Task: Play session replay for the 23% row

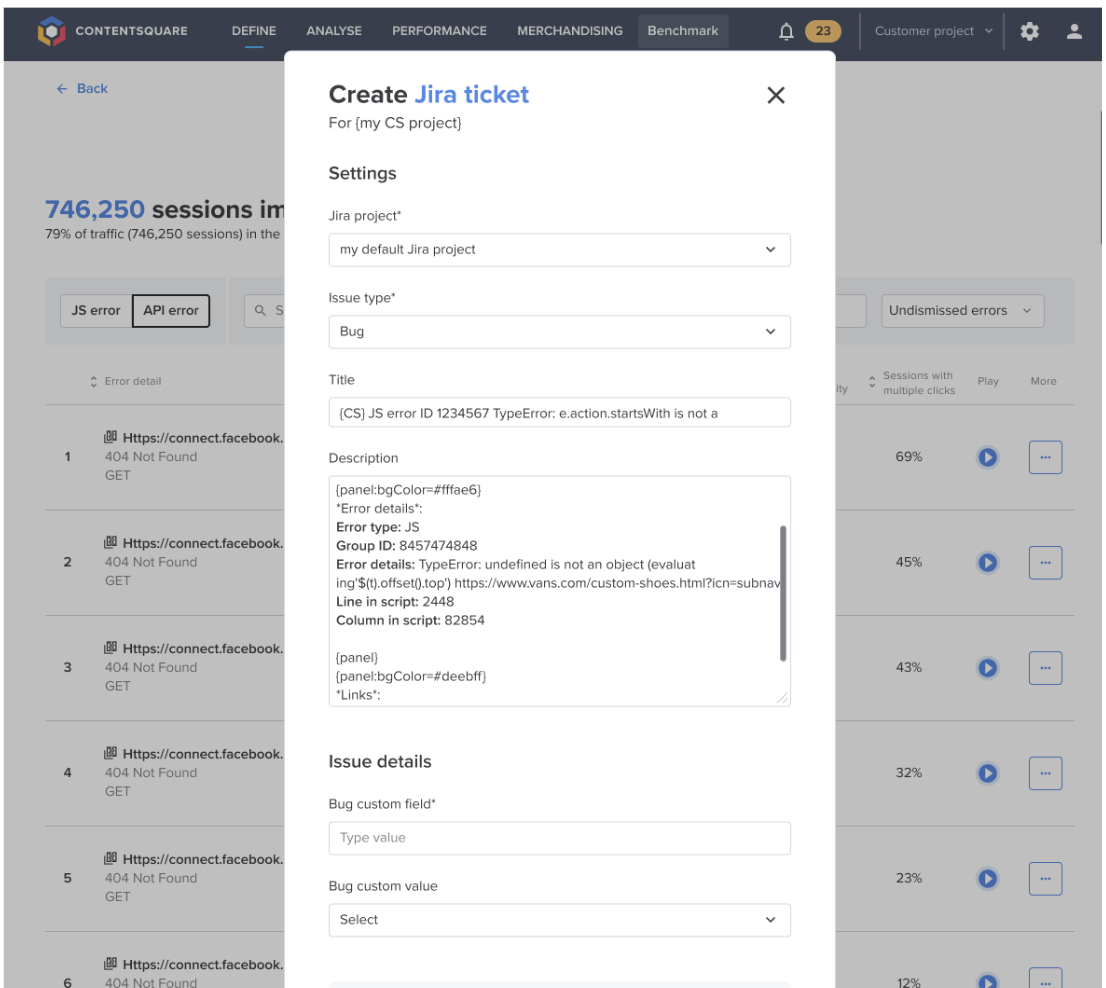Action: pos(988,879)
